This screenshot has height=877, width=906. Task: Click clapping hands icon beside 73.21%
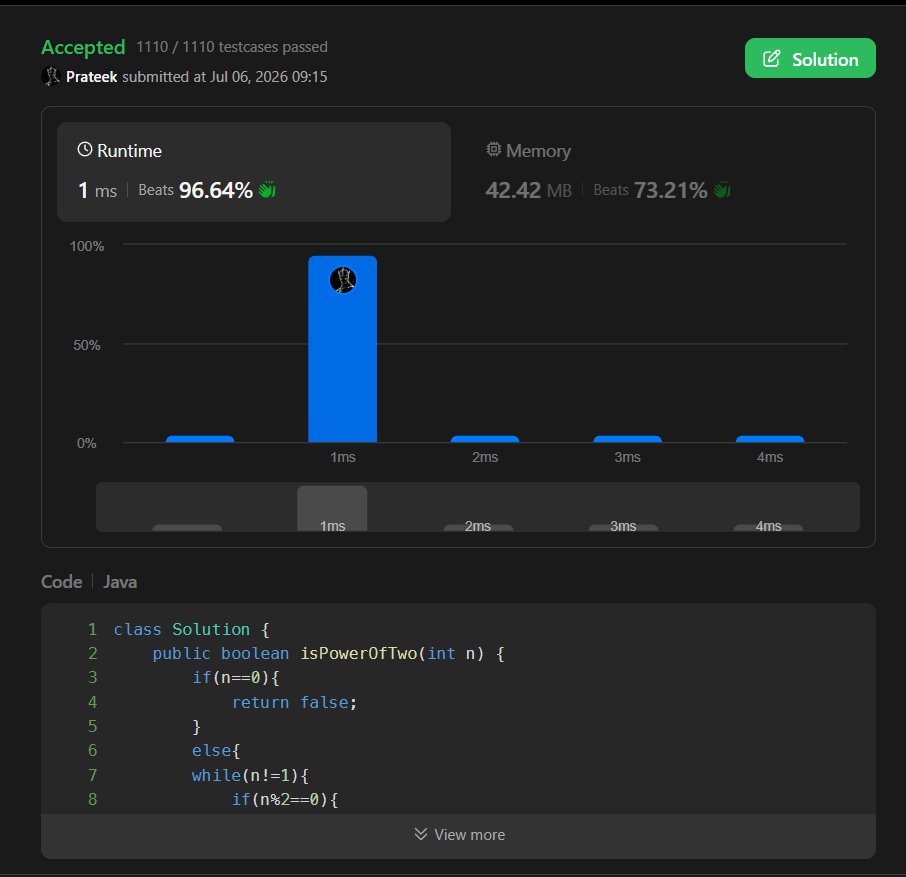tap(722, 189)
